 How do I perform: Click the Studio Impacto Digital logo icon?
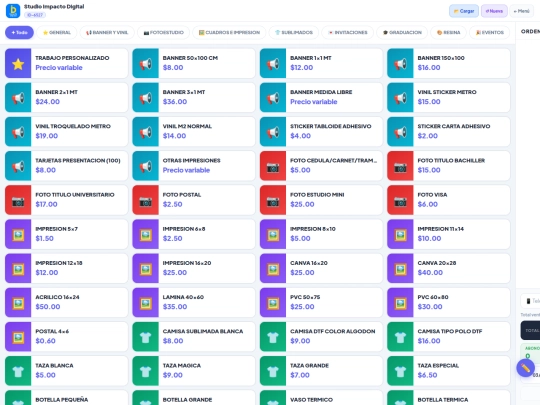point(13,11)
